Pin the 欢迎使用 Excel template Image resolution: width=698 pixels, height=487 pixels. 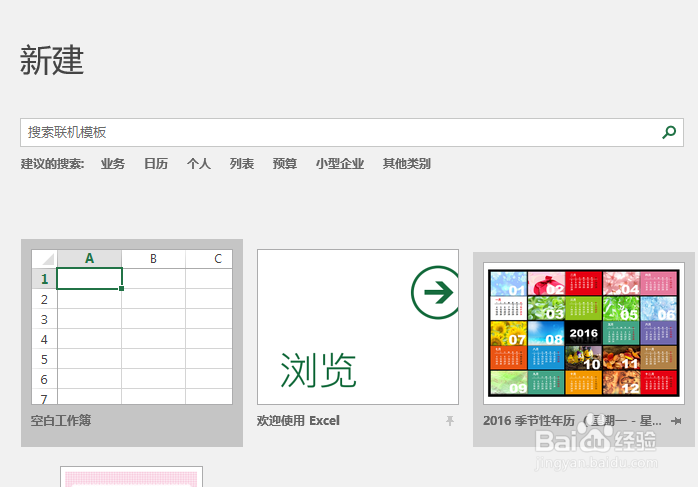450,421
